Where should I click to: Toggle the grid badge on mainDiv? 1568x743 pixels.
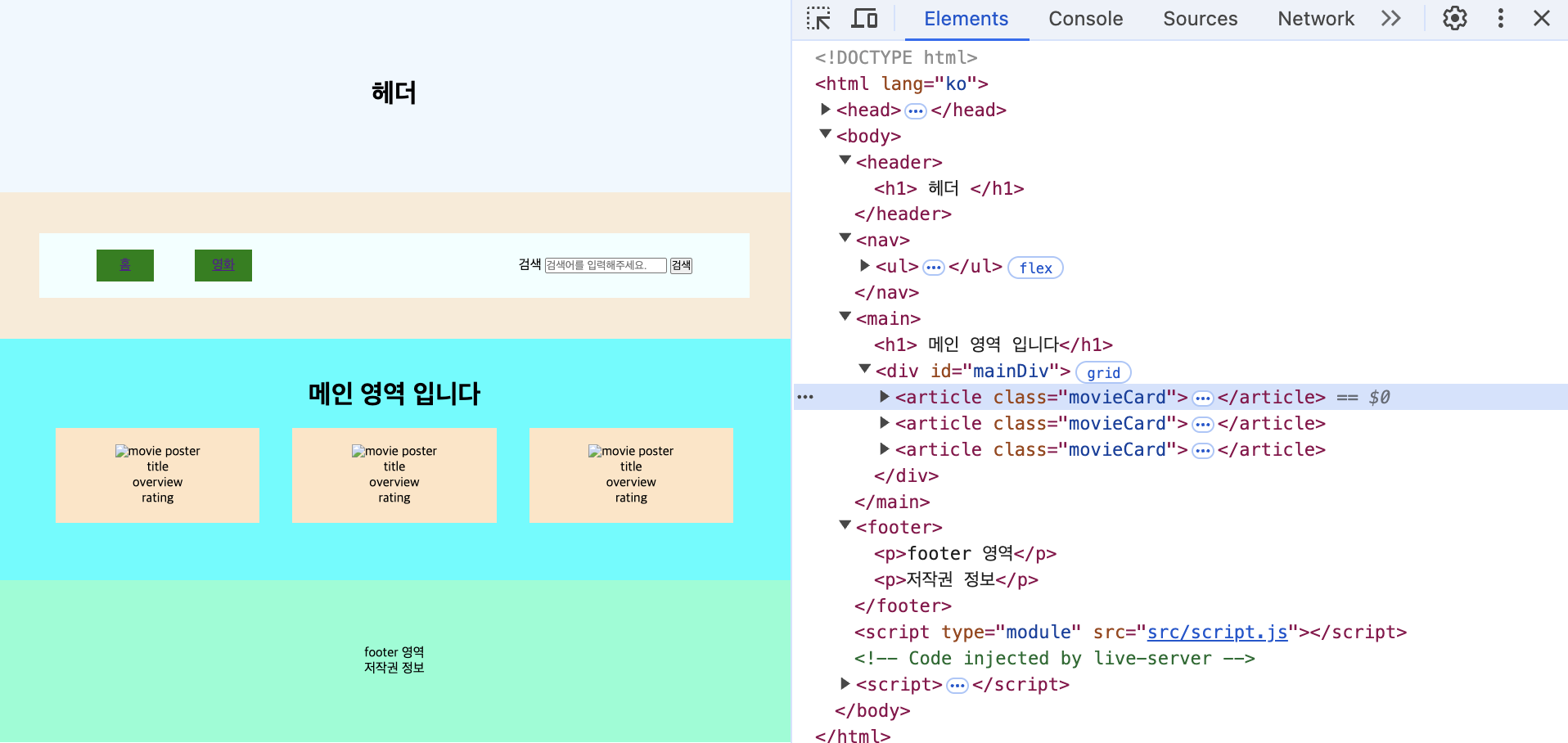(1103, 372)
